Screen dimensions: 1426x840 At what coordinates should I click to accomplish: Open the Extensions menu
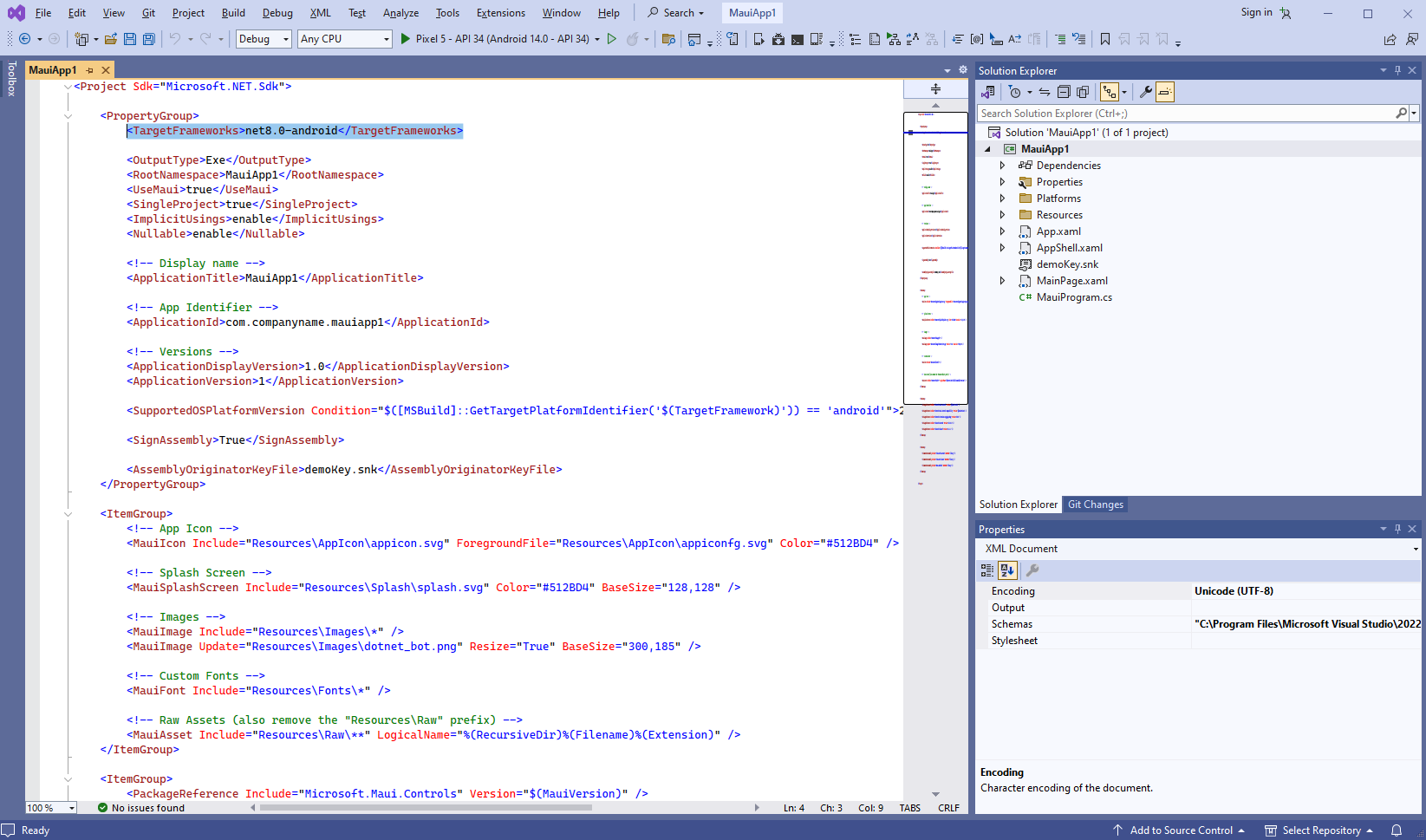coord(501,13)
